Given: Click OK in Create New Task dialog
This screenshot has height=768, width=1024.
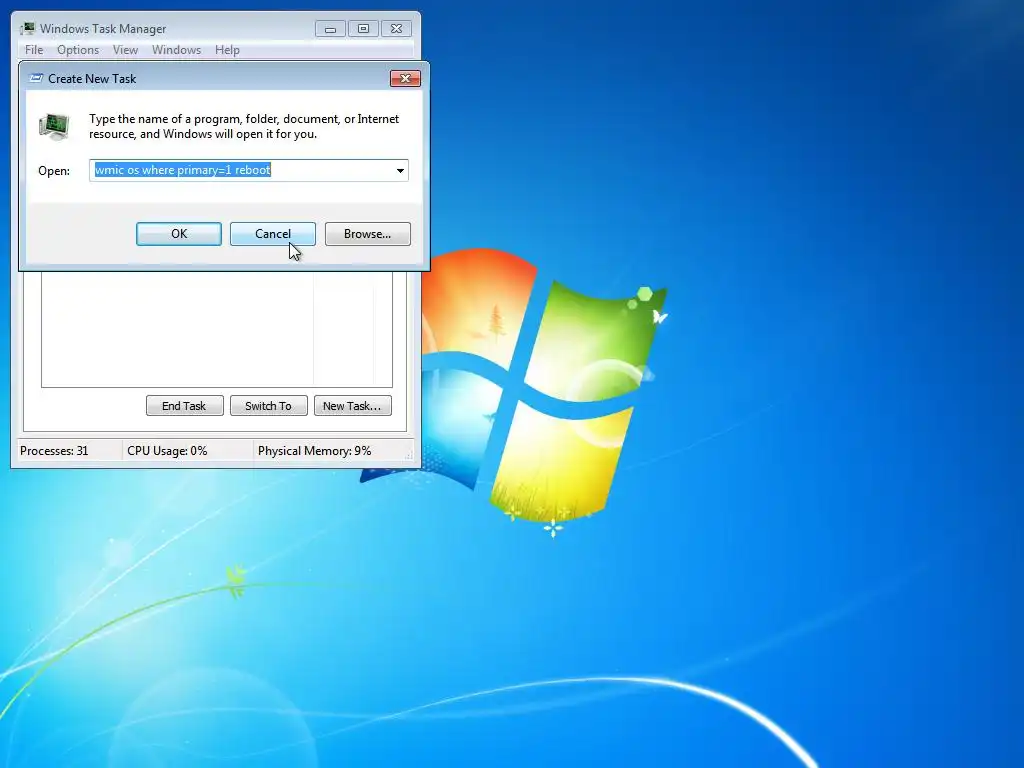Looking at the screenshot, I should tap(179, 234).
